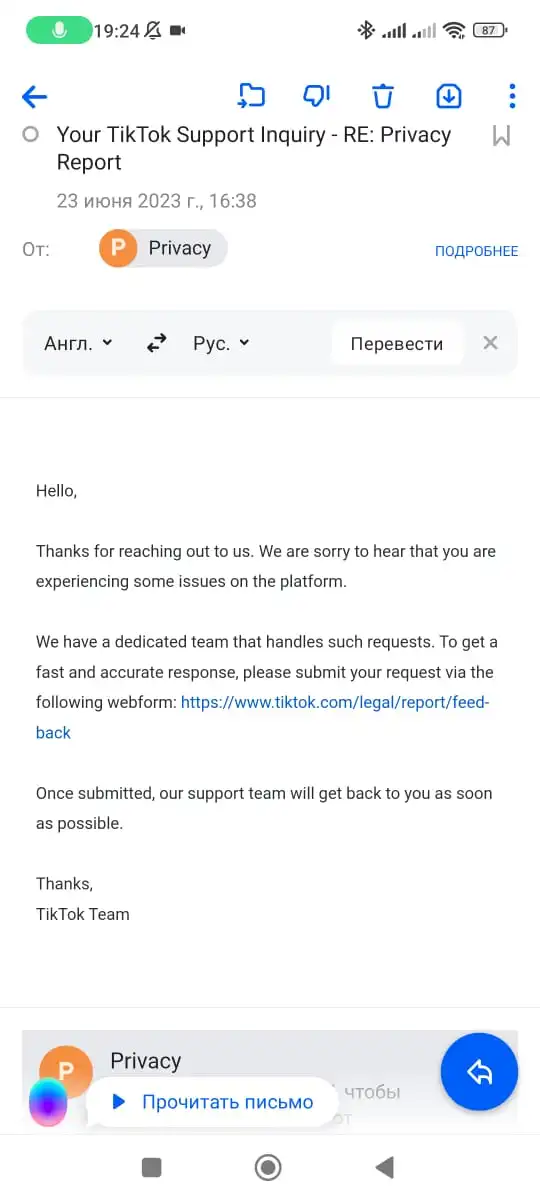Screen dimensions: 540x1200
Task: Swap translation languages with the arrows icon
Action: 157,343
